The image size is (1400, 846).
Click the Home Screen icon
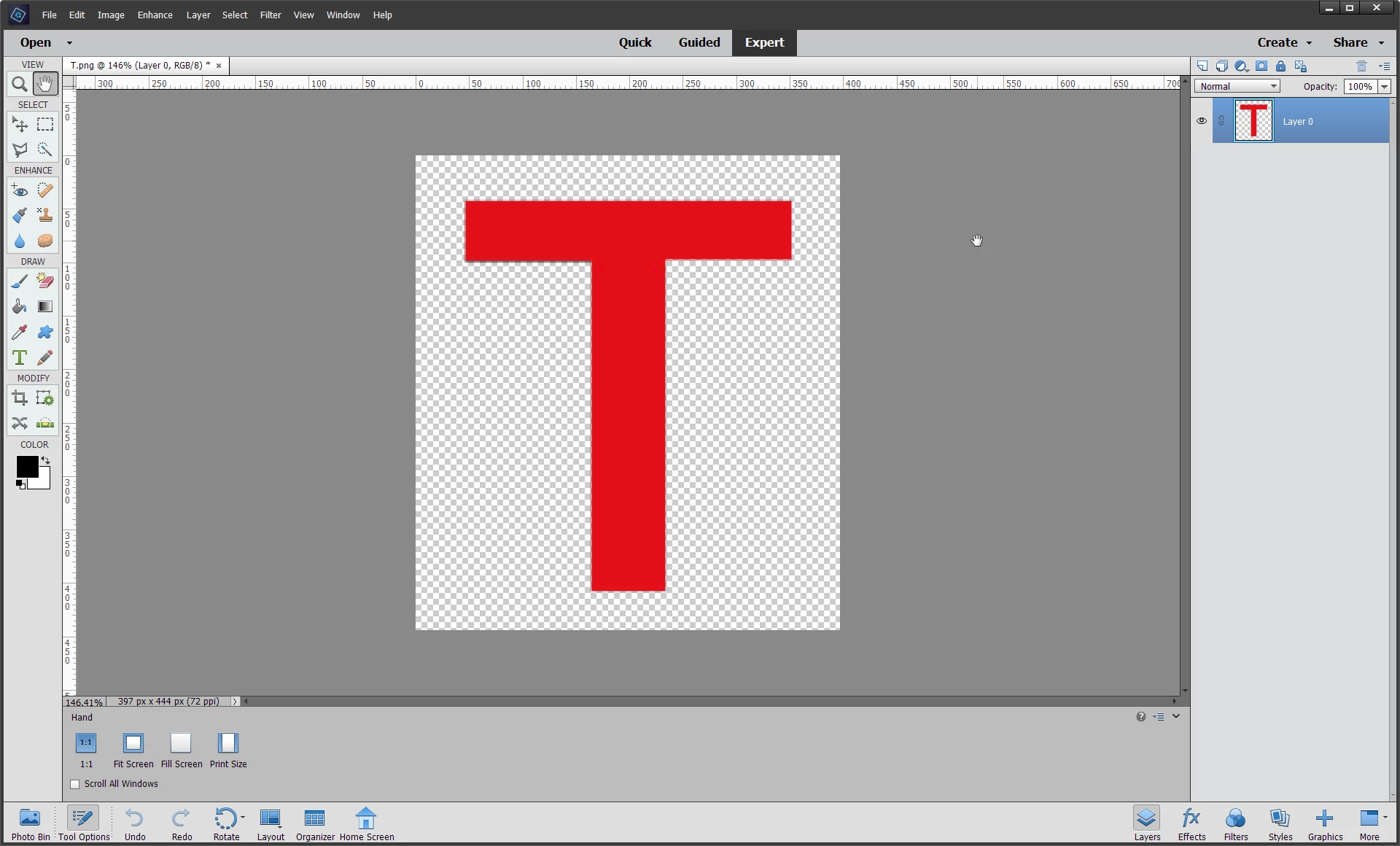366,824
